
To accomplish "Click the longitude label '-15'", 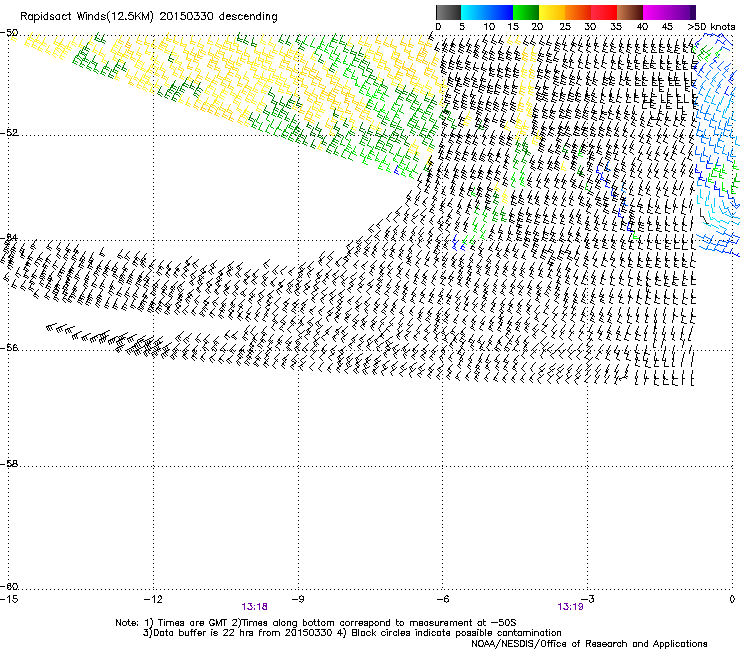I will coord(9,599).
